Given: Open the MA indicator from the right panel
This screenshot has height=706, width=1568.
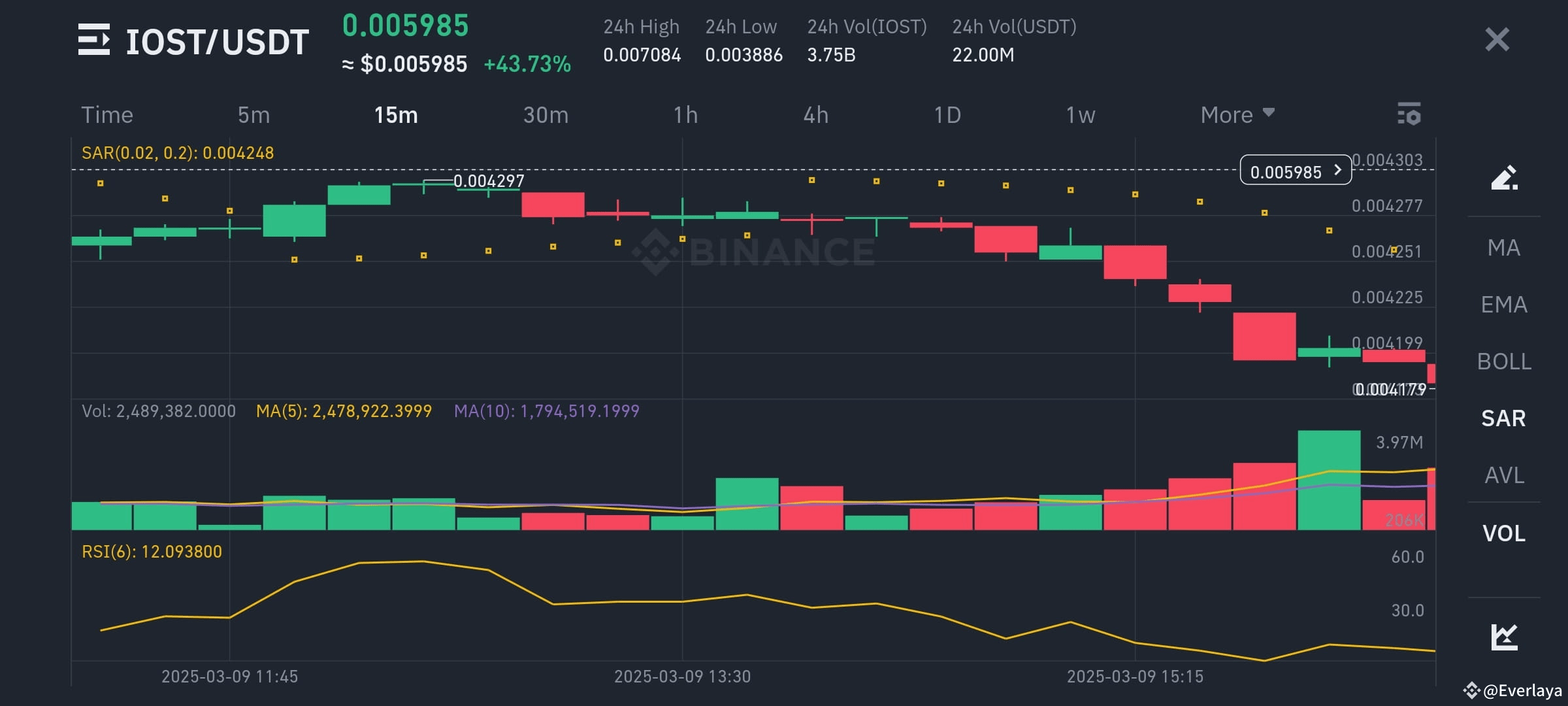Looking at the screenshot, I should pos(1504,248).
